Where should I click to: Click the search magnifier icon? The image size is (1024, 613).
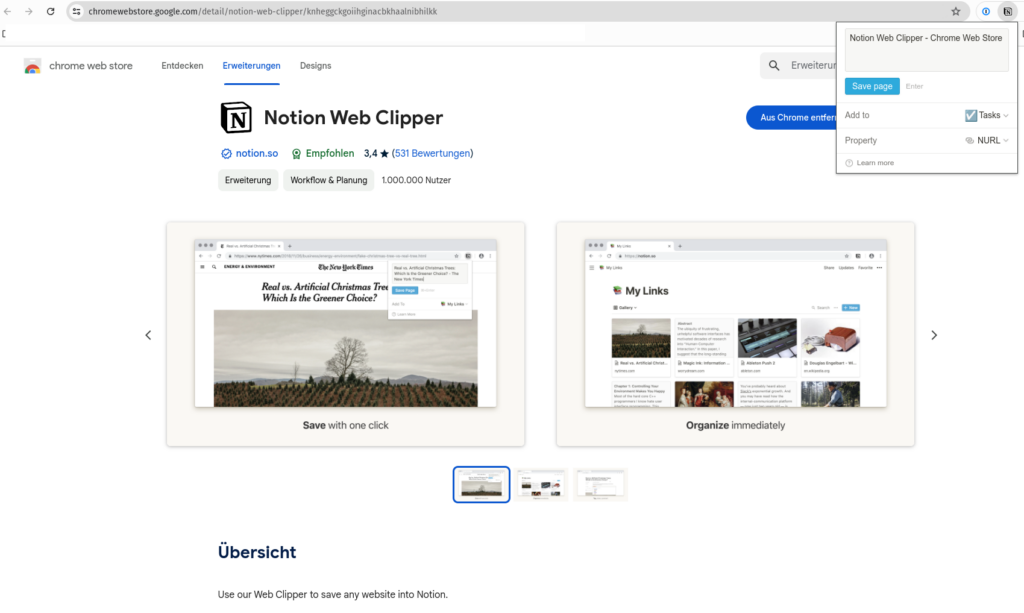774,65
